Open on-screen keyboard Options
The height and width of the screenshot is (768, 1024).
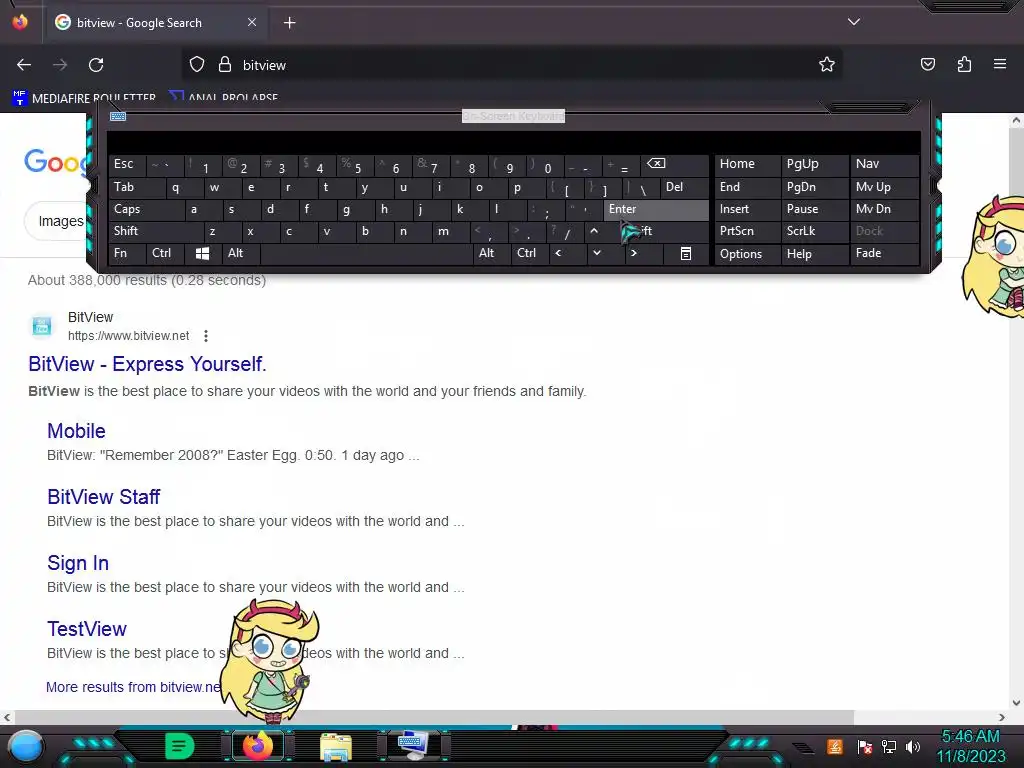point(747,254)
